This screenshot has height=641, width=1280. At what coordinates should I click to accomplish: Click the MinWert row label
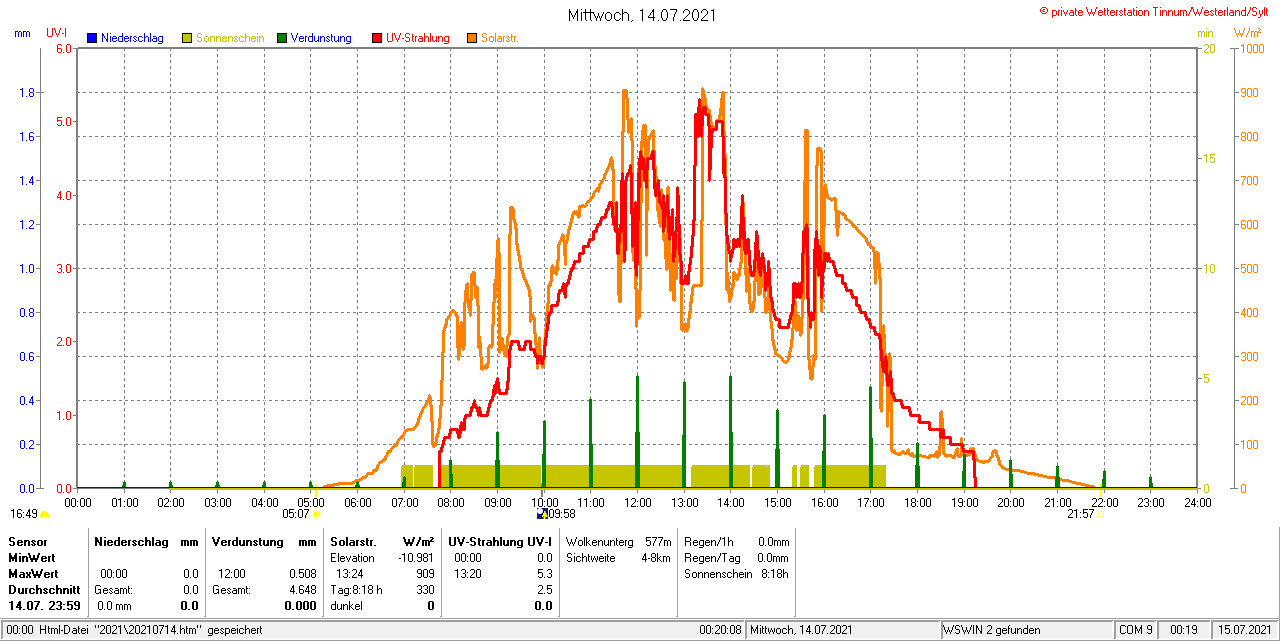[x=32, y=557]
